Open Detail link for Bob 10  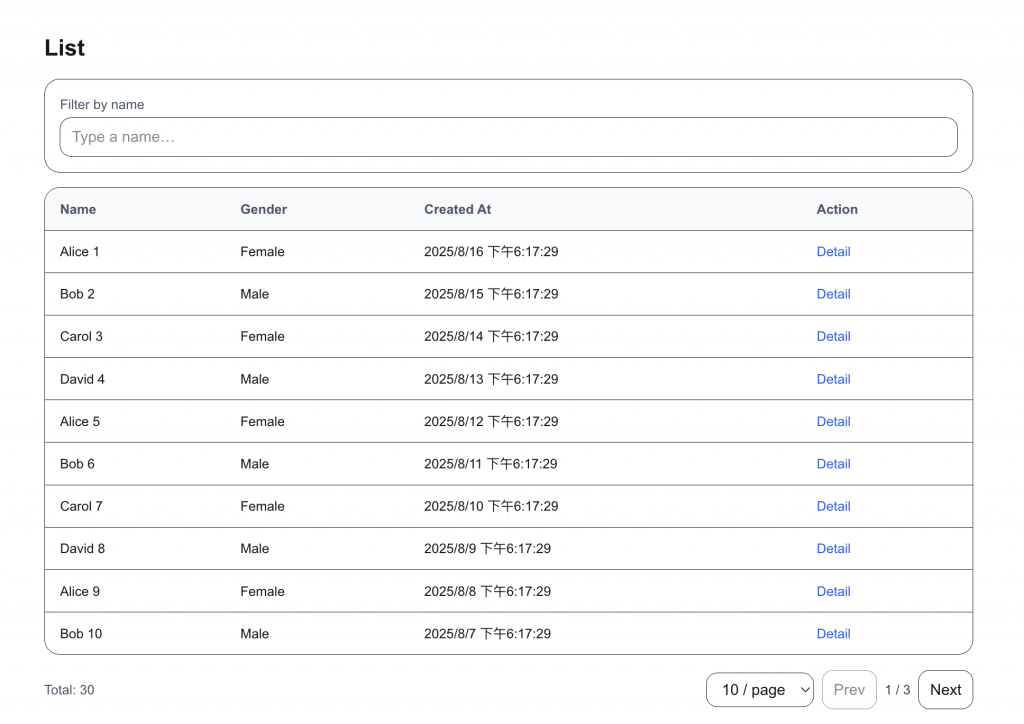click(x=833, y=633)
